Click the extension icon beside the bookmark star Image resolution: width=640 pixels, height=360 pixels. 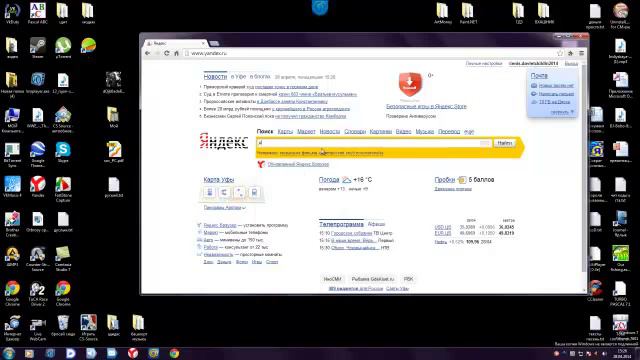tap(571, 53)
